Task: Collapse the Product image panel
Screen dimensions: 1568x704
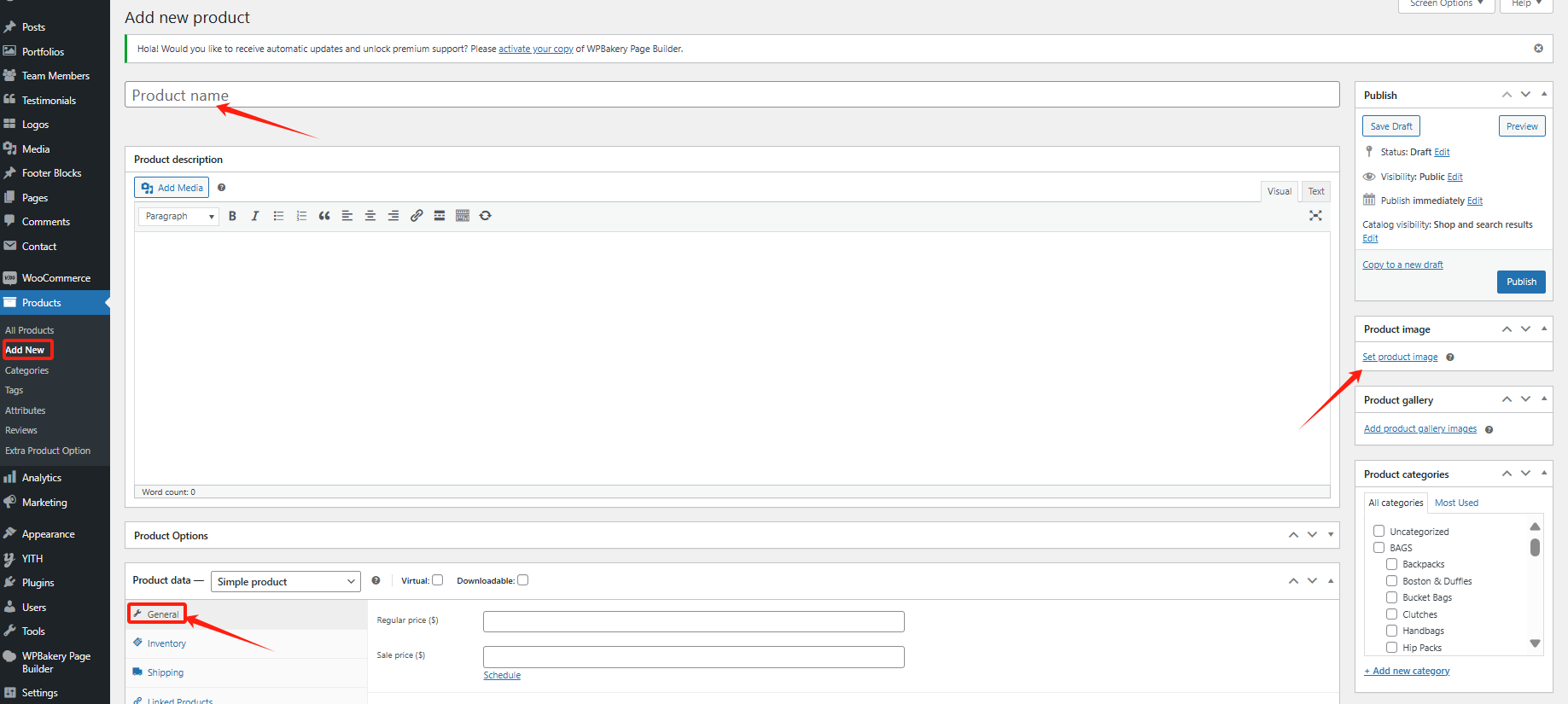Action: coord(1544,329)
